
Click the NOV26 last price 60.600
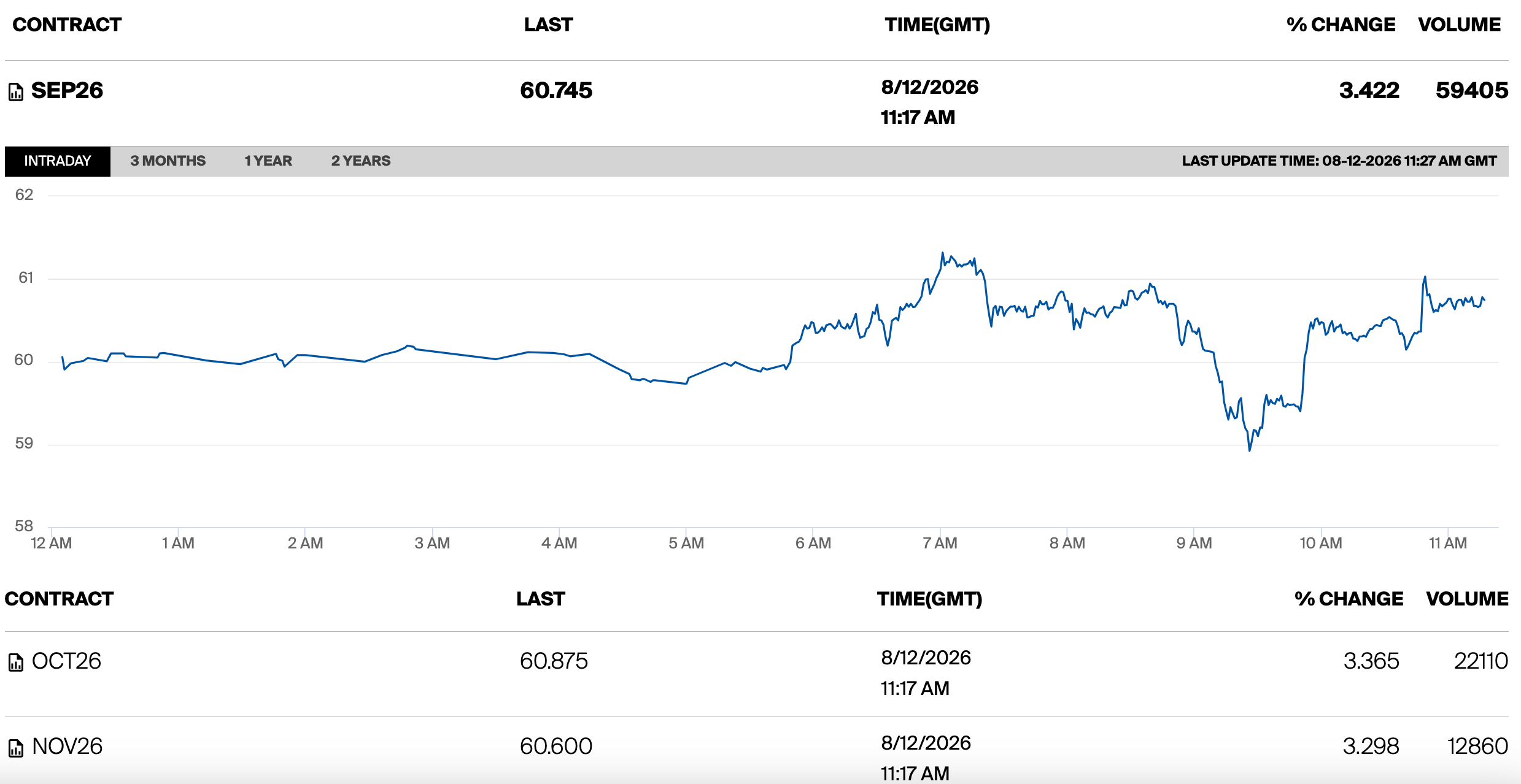pyautogui.click(x=556, y=747)
